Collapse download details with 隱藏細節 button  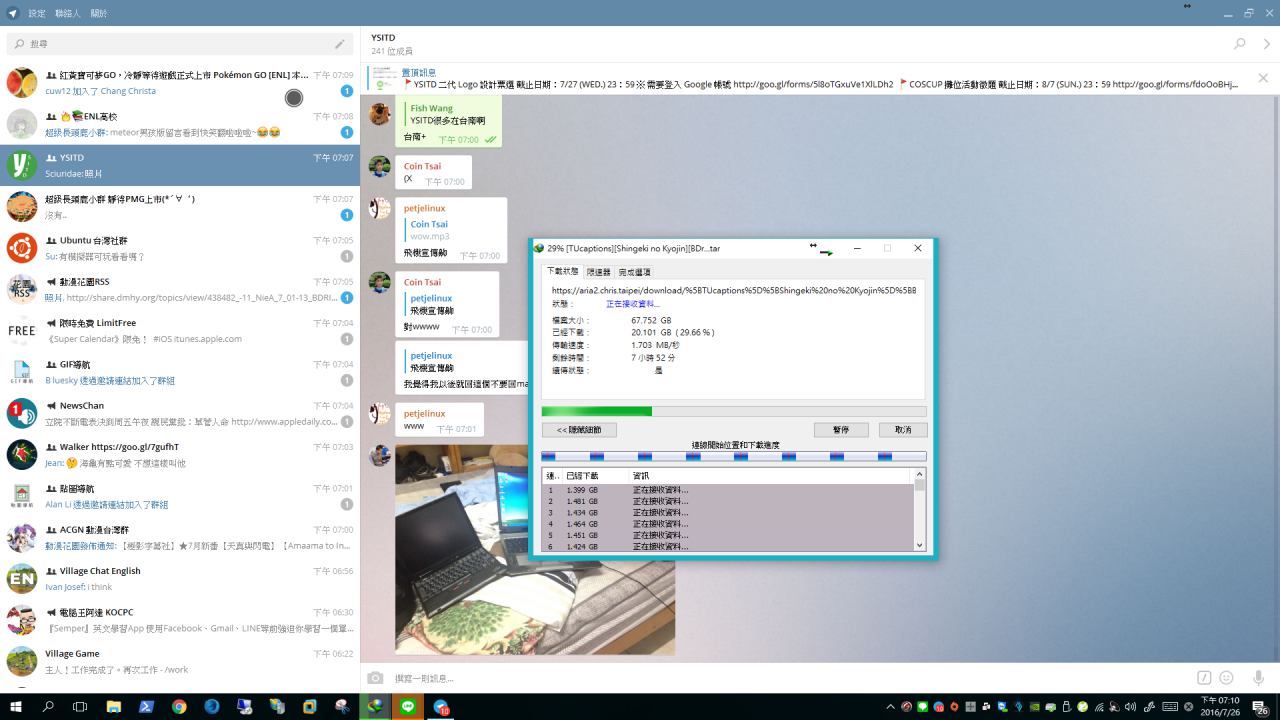[x=579, y=430]
